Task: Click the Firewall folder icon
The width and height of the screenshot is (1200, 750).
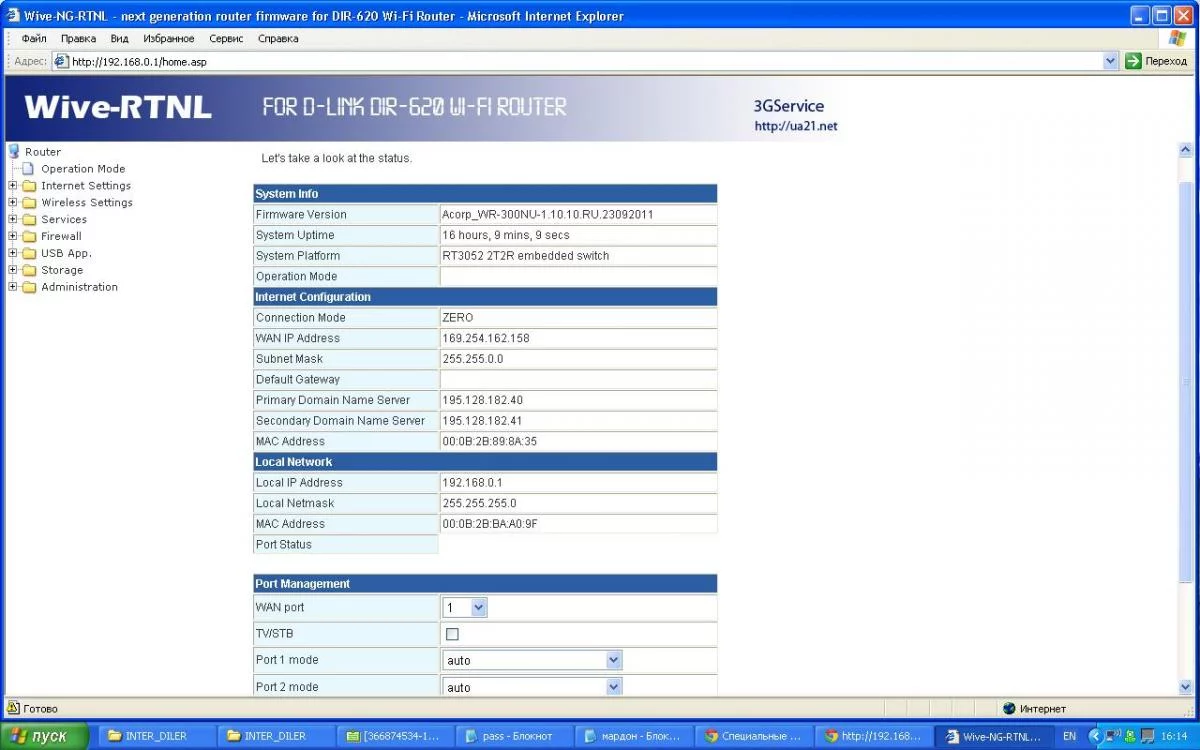Action: (29, 237)
